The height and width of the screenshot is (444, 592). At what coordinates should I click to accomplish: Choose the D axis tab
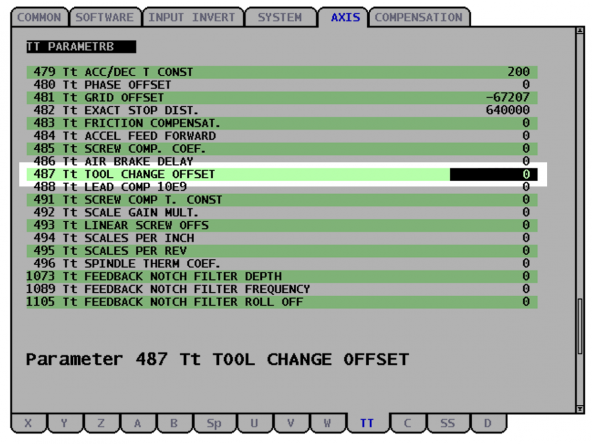tap(487, 423)
